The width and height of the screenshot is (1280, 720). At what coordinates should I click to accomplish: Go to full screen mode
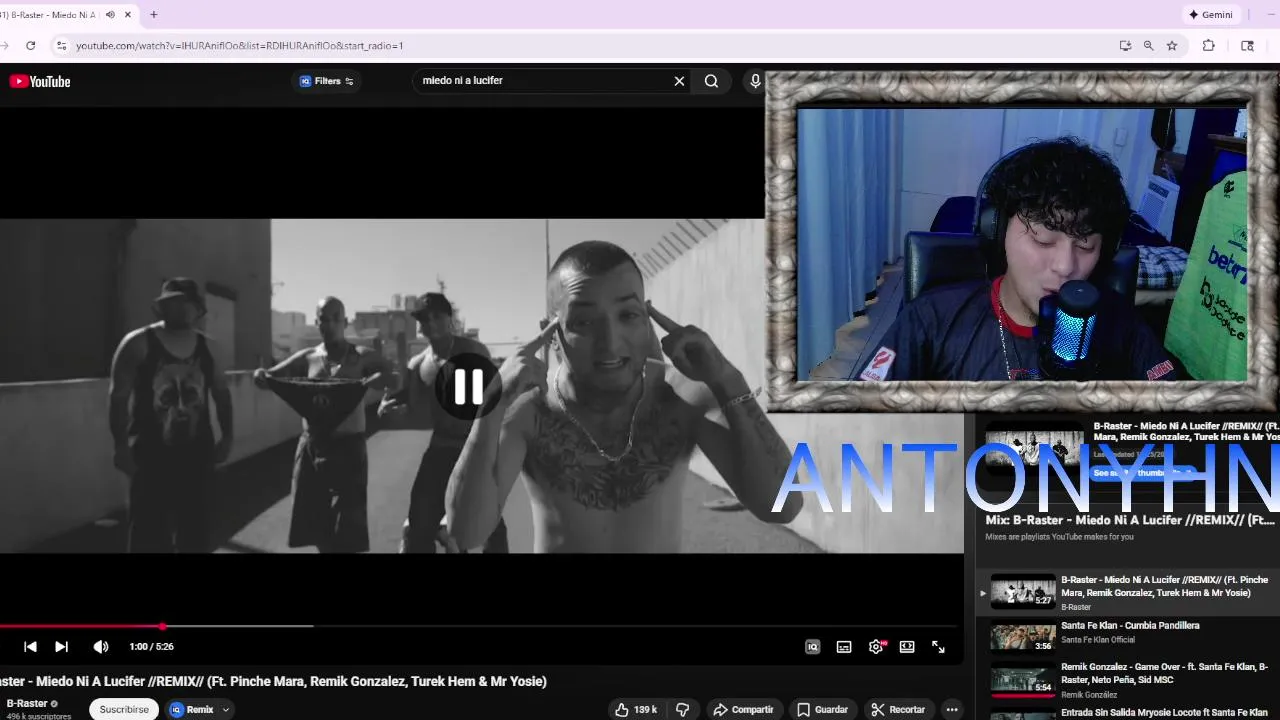pyautogui.click(x=938, y=647)
